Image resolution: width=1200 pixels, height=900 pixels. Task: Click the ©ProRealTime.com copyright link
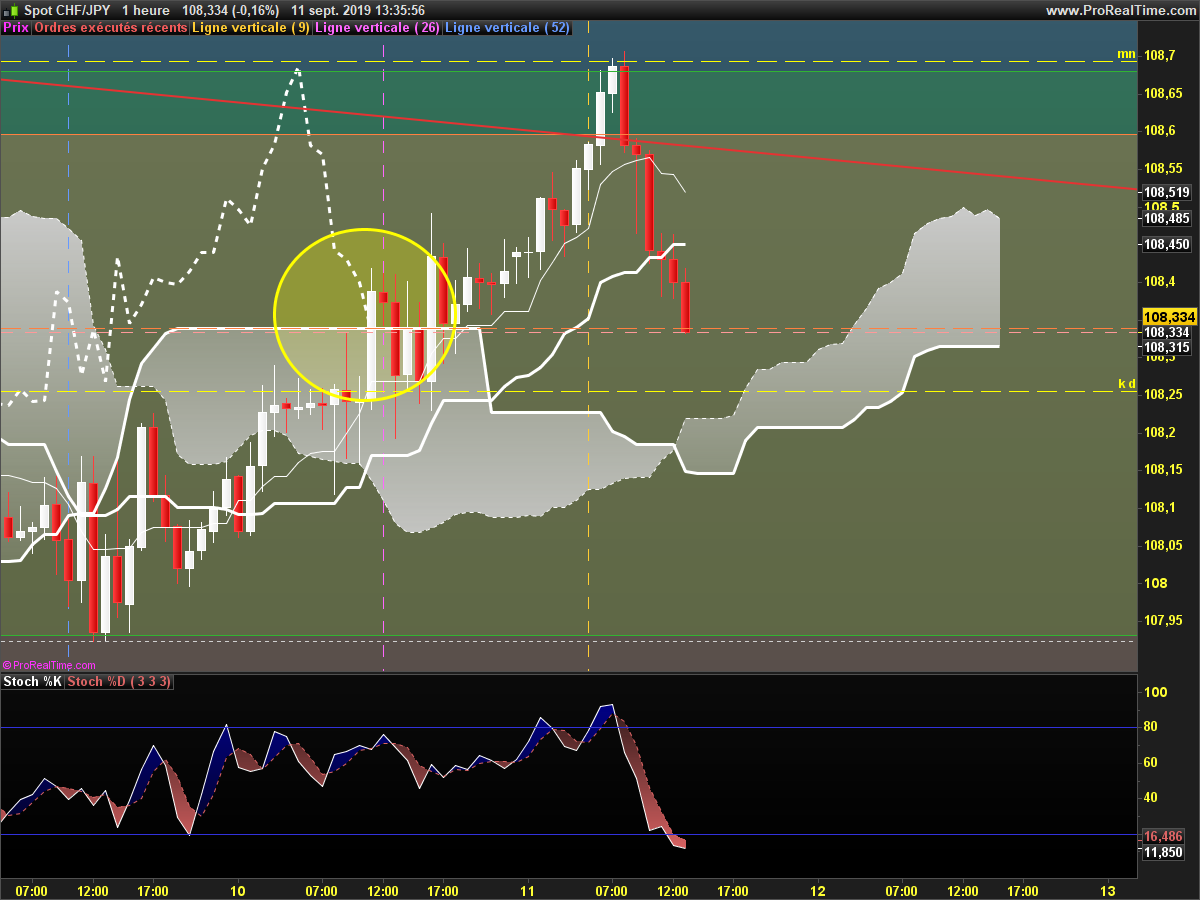click(49, 665)
